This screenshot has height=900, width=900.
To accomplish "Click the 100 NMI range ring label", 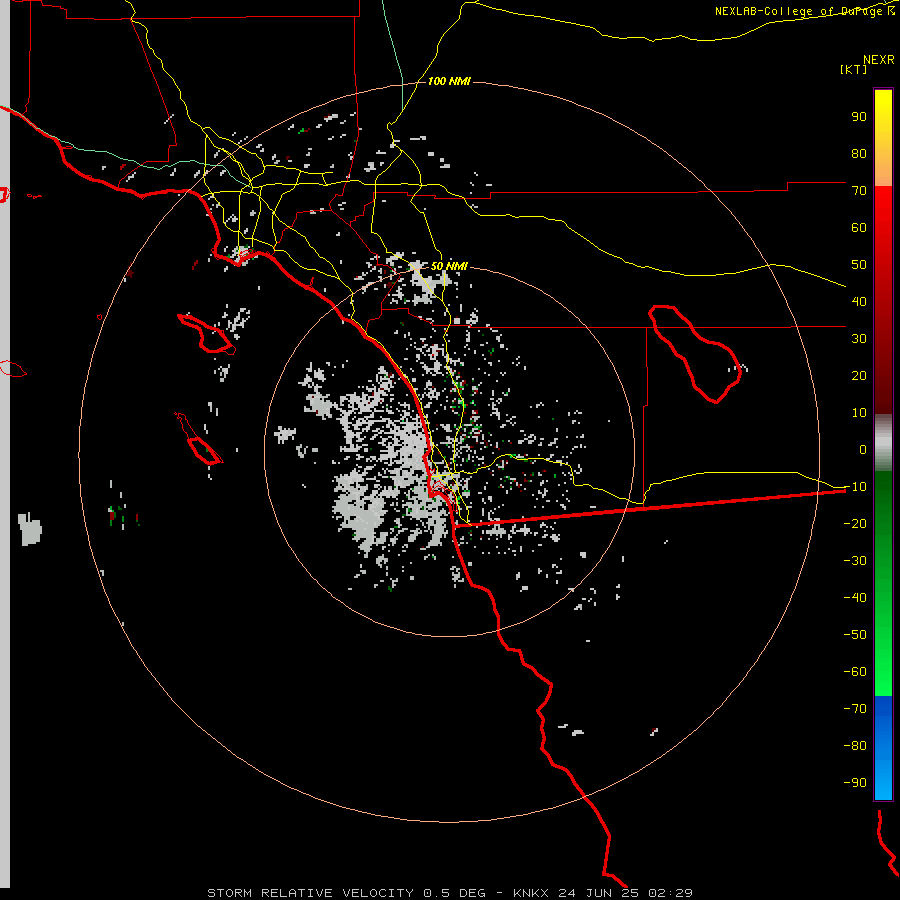I will point(449,82).
